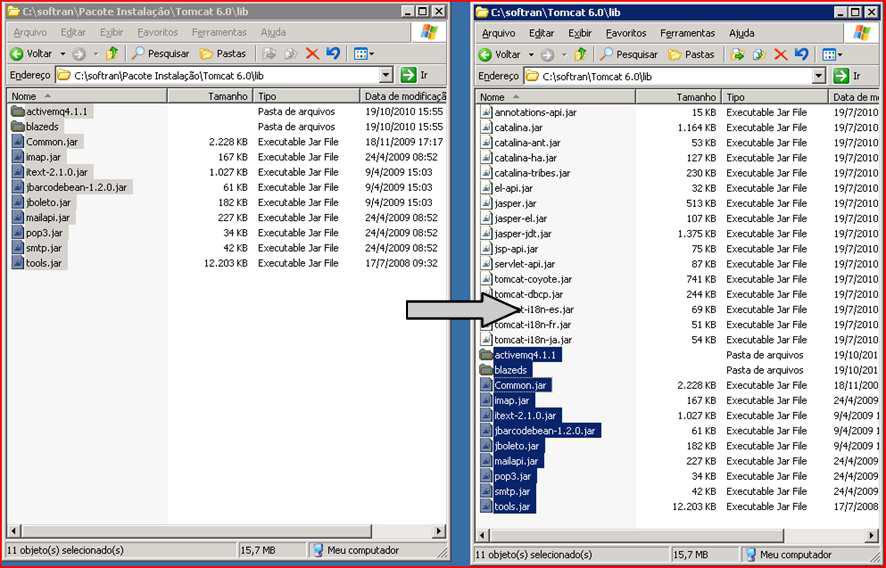Click Ir go button in right window
The height and width of the screenshot is (568, 886).
pos(848,76)
